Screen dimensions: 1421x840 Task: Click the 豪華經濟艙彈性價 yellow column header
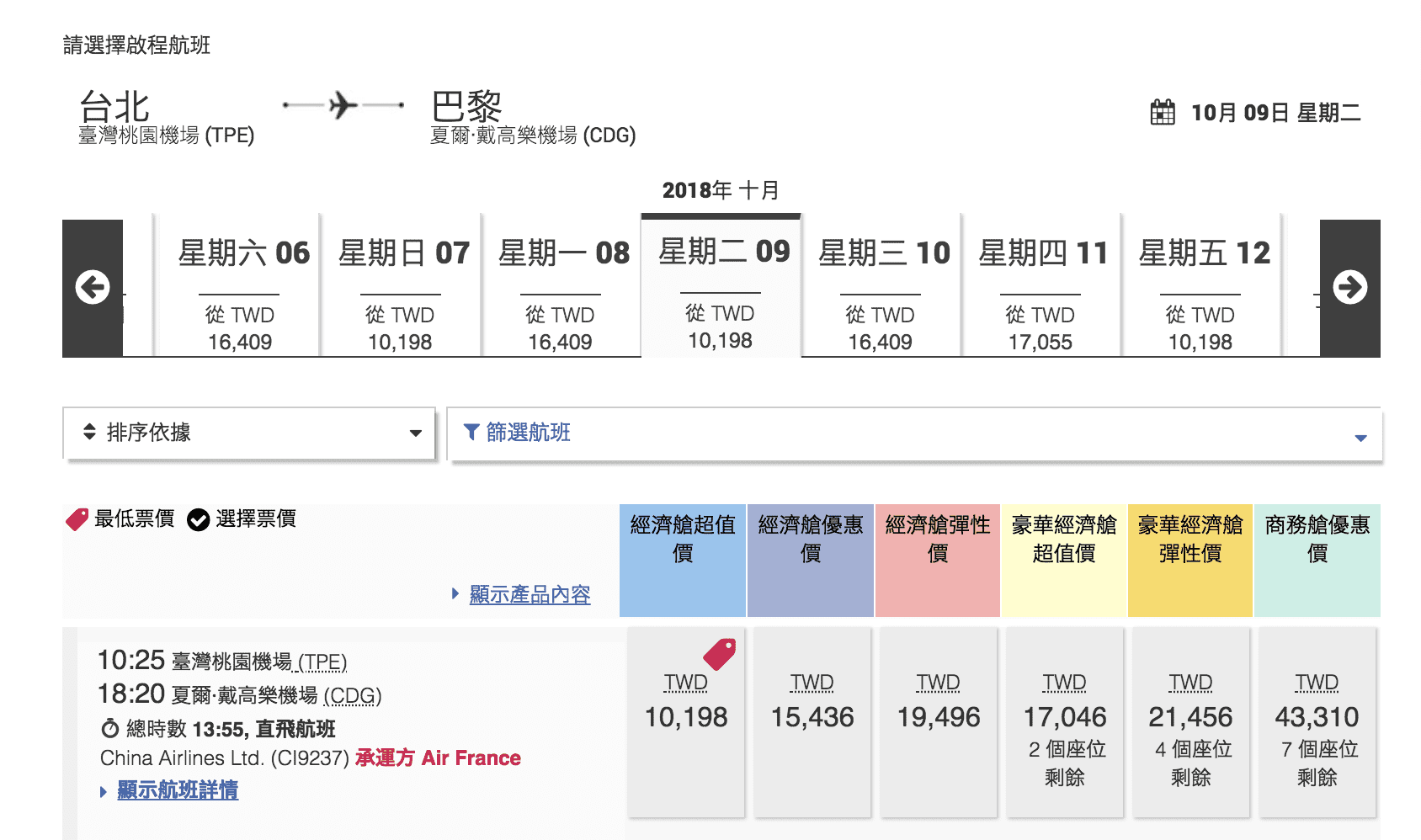point(1189,554)
